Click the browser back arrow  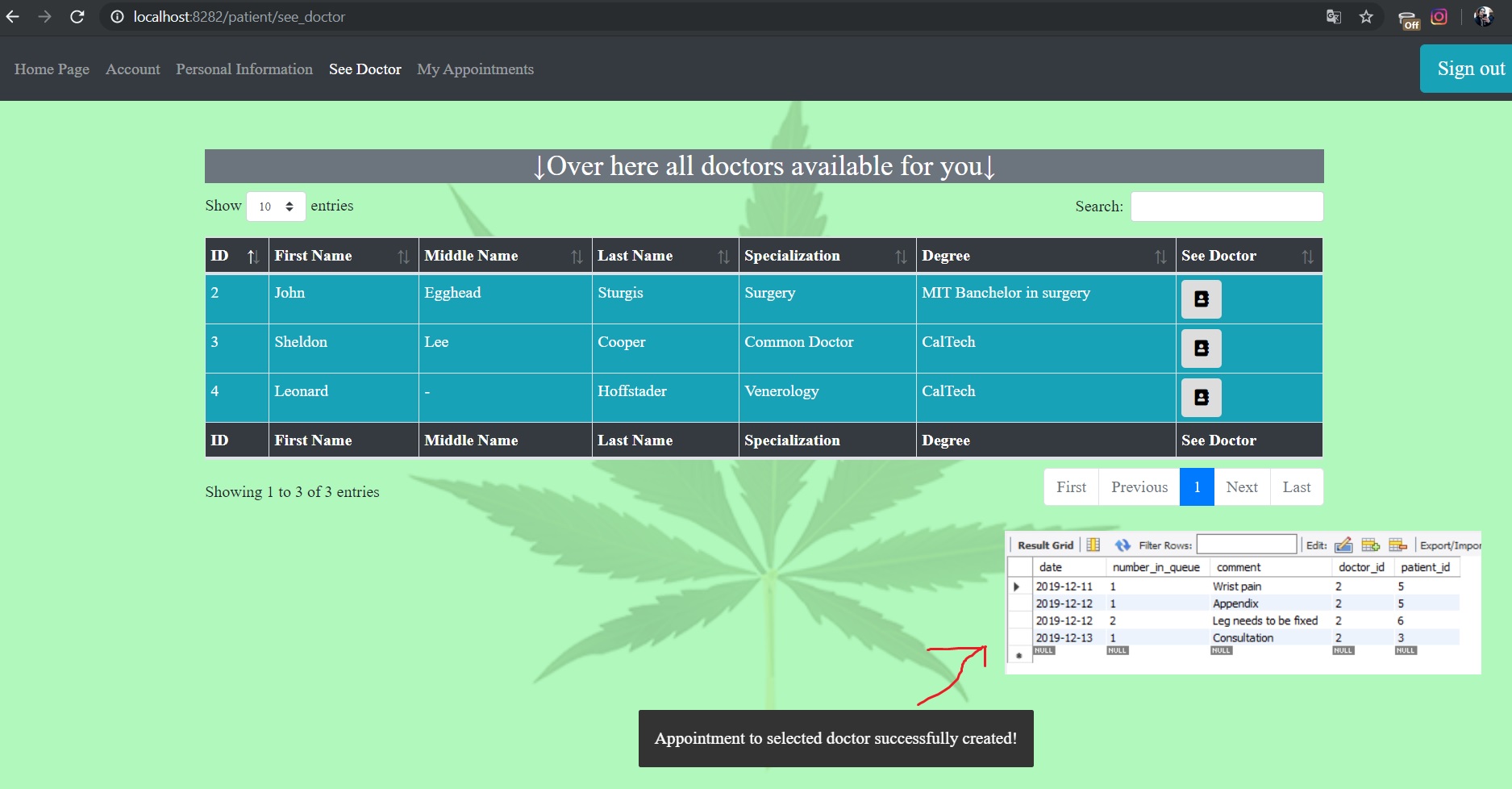(13, 17)
